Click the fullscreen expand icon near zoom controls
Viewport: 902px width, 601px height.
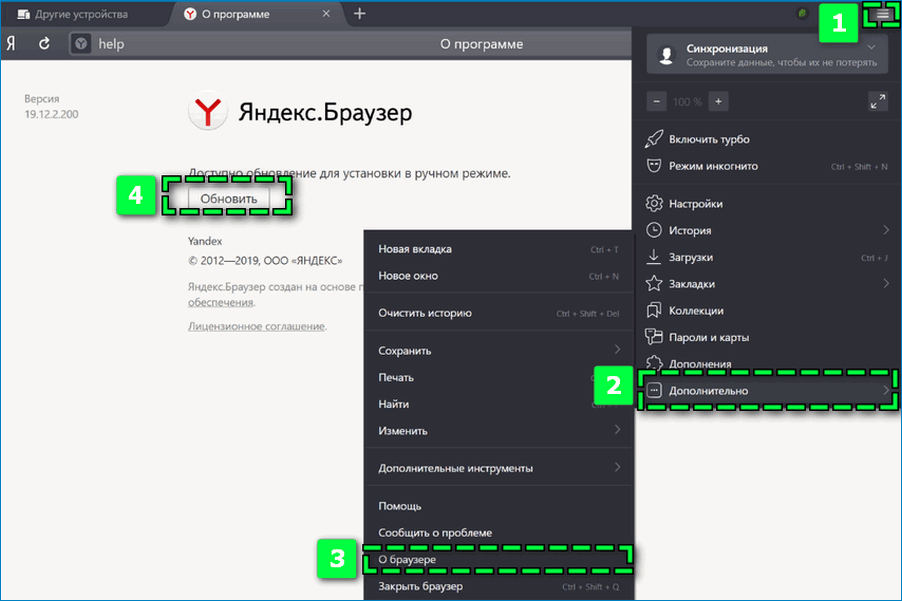878,101
